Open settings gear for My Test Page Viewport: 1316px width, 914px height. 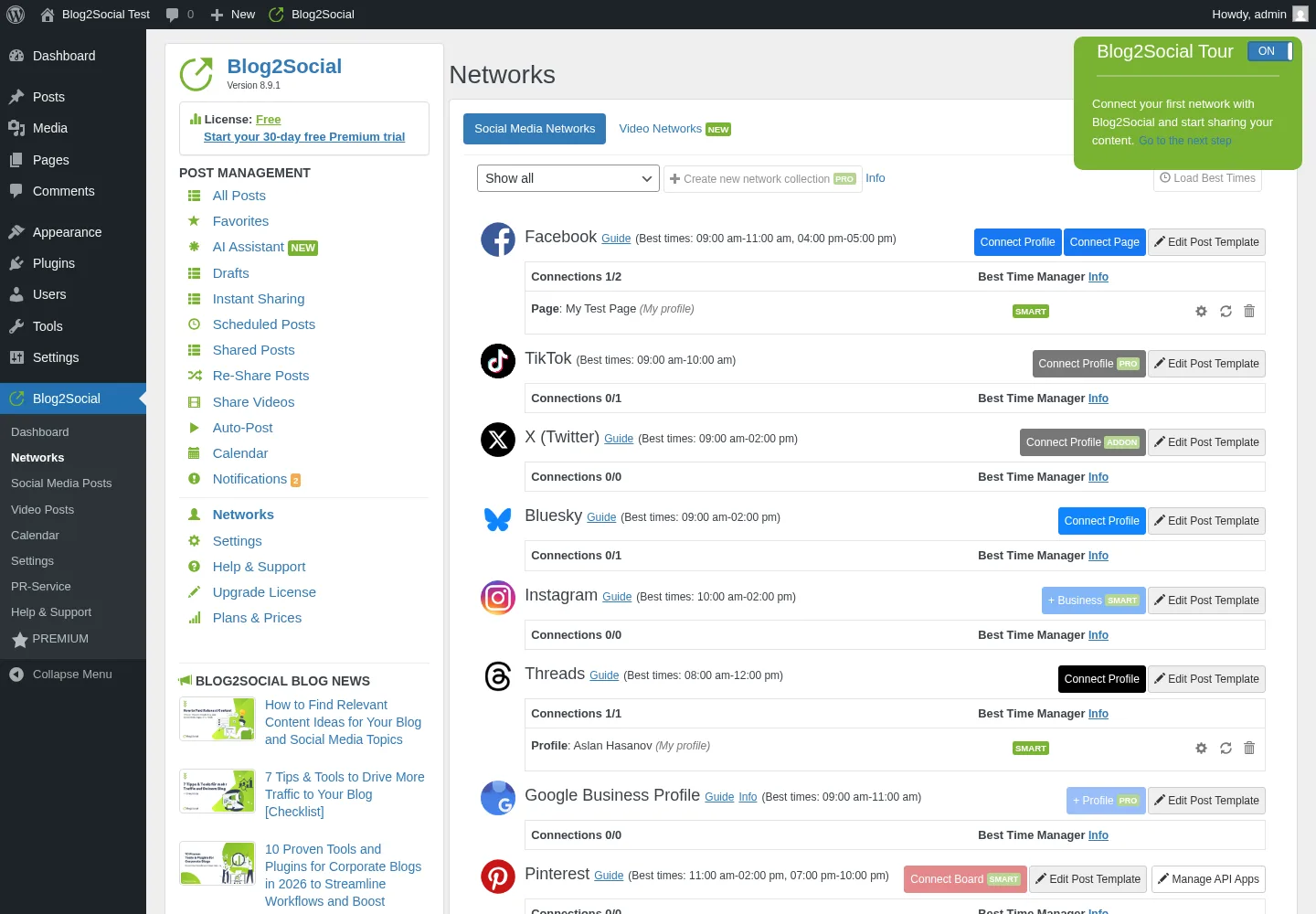[x=1201, y=312]
